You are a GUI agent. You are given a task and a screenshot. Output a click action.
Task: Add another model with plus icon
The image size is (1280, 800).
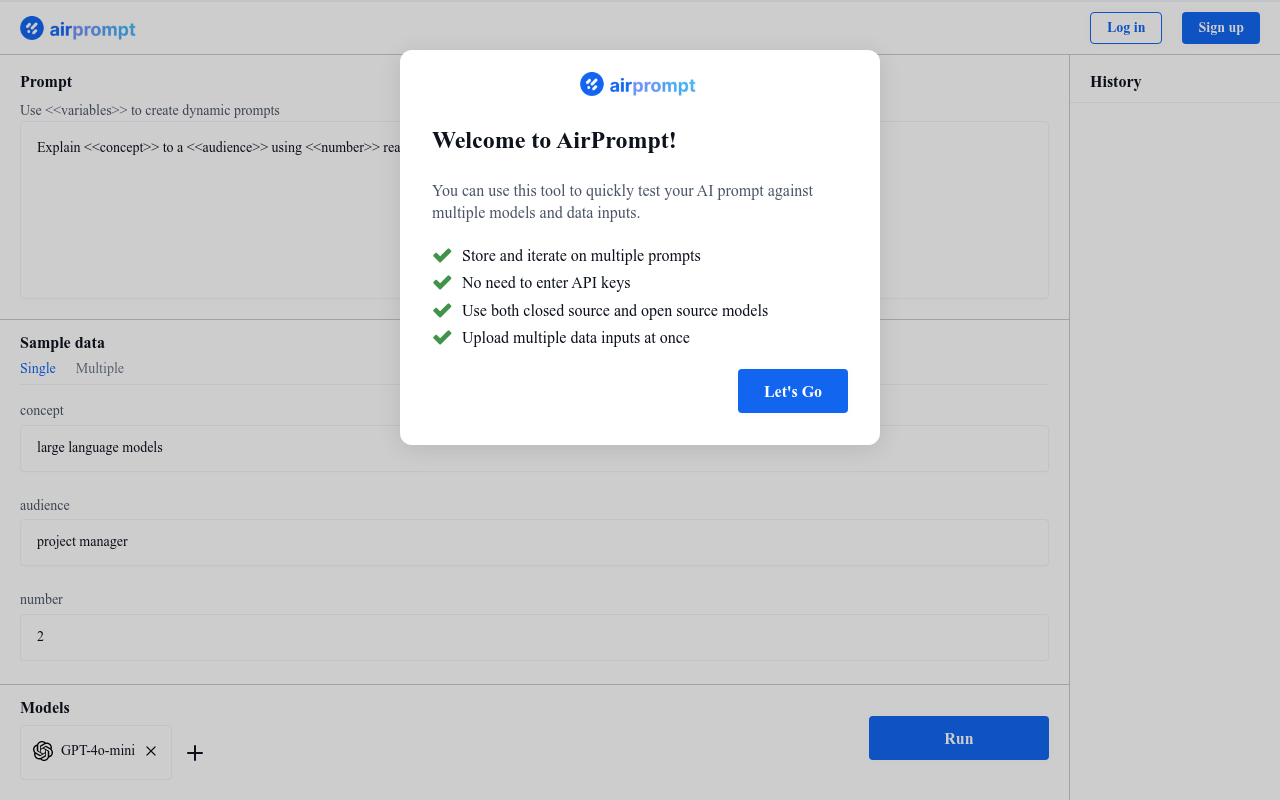coord(195,753)
